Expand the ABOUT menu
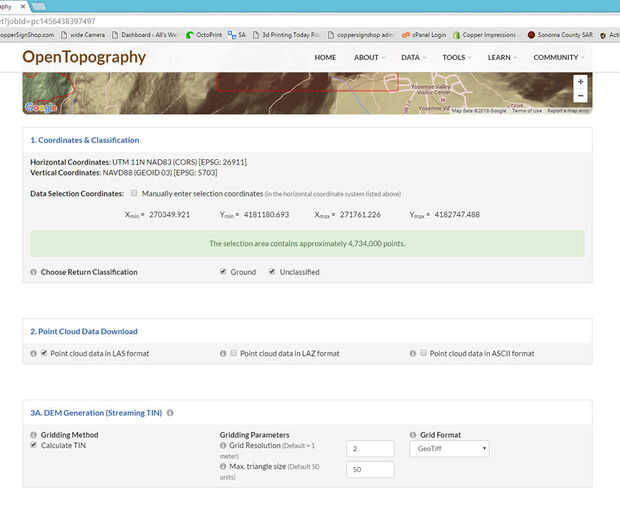Image resolution: width=620 pixels, height=516 pixels. tap(369, 58)
